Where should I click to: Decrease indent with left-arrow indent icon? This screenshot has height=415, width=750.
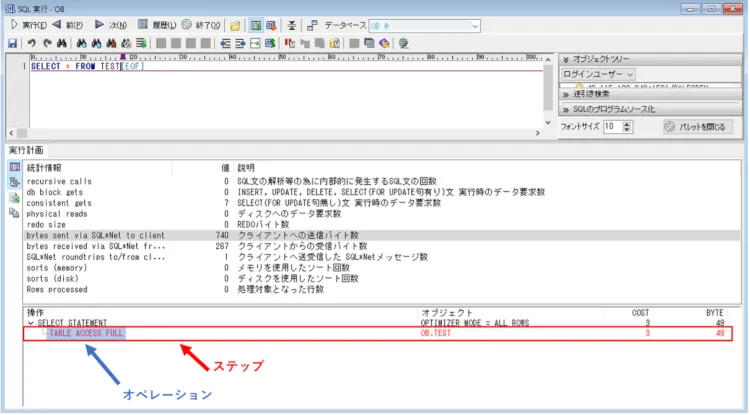225,44
